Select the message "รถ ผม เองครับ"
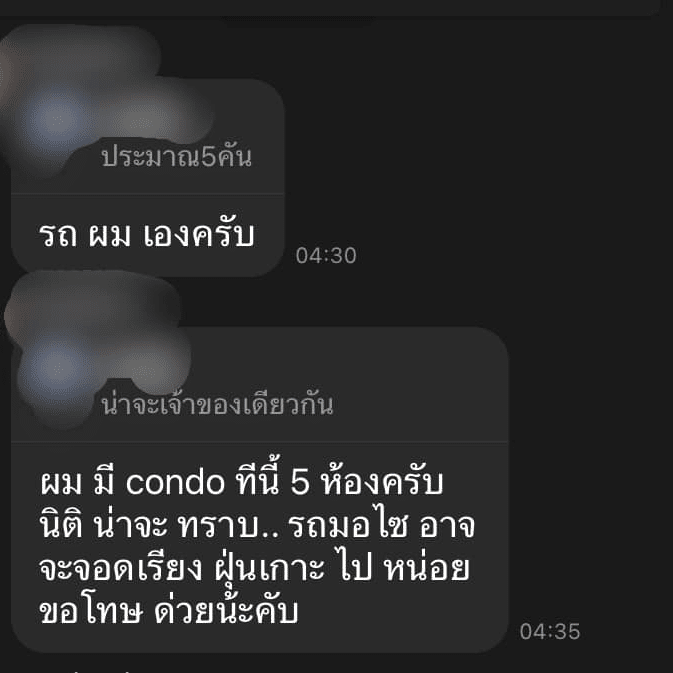 [146, 235]
